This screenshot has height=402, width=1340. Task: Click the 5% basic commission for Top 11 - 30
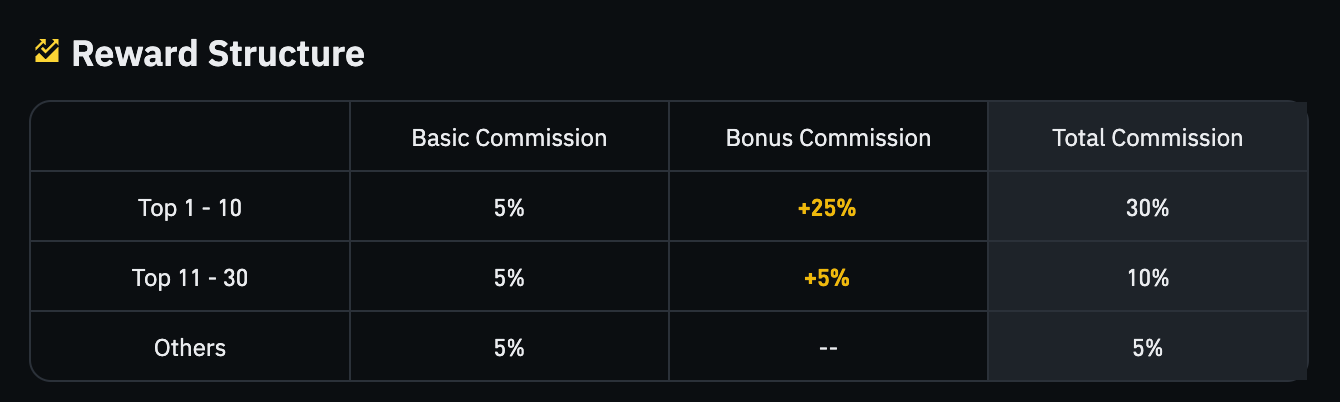[x=509, y=278]
